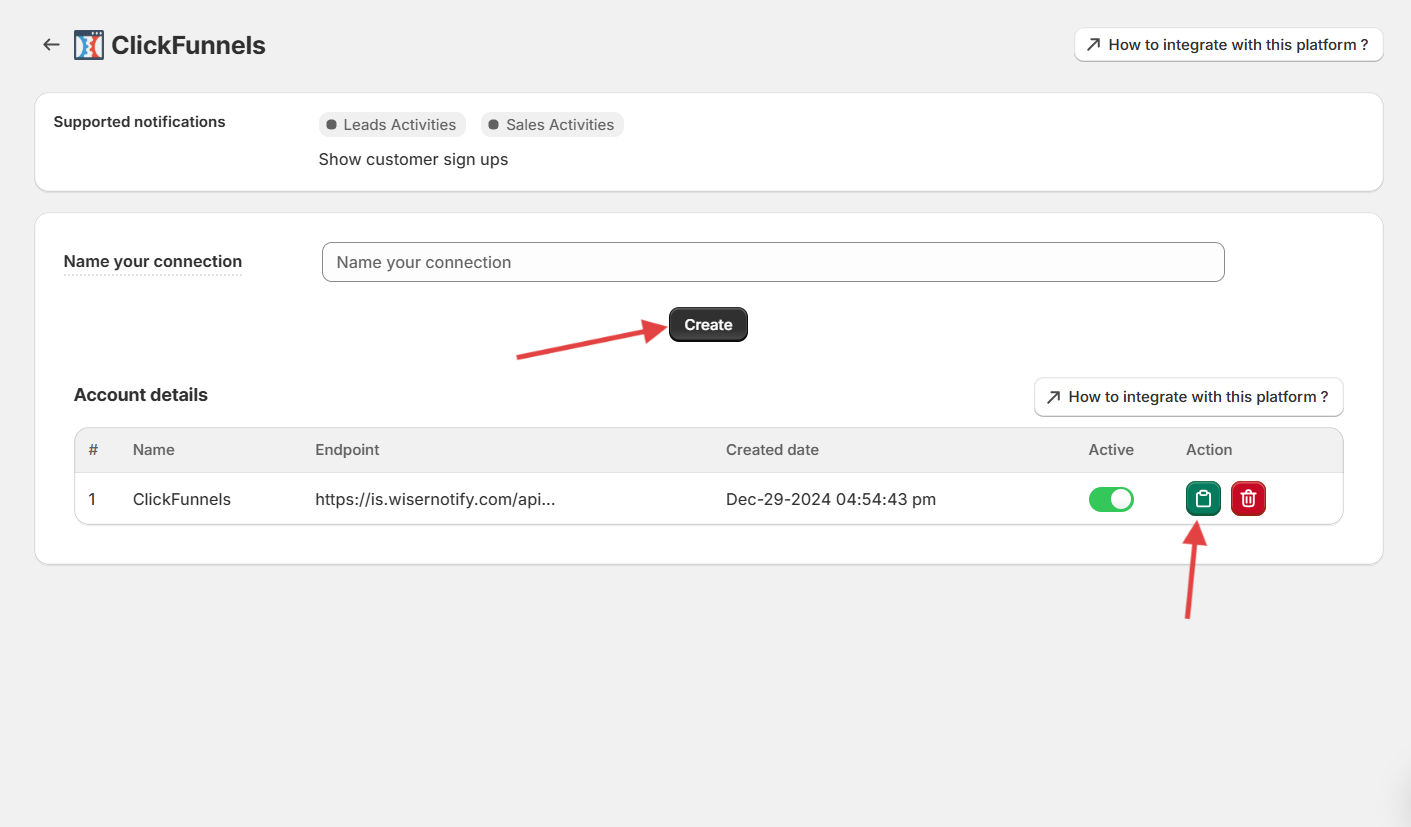
Task: Delete the ClickFunnels connection with trash icon
Action: pyautogui.click(x=1248, y=498)
